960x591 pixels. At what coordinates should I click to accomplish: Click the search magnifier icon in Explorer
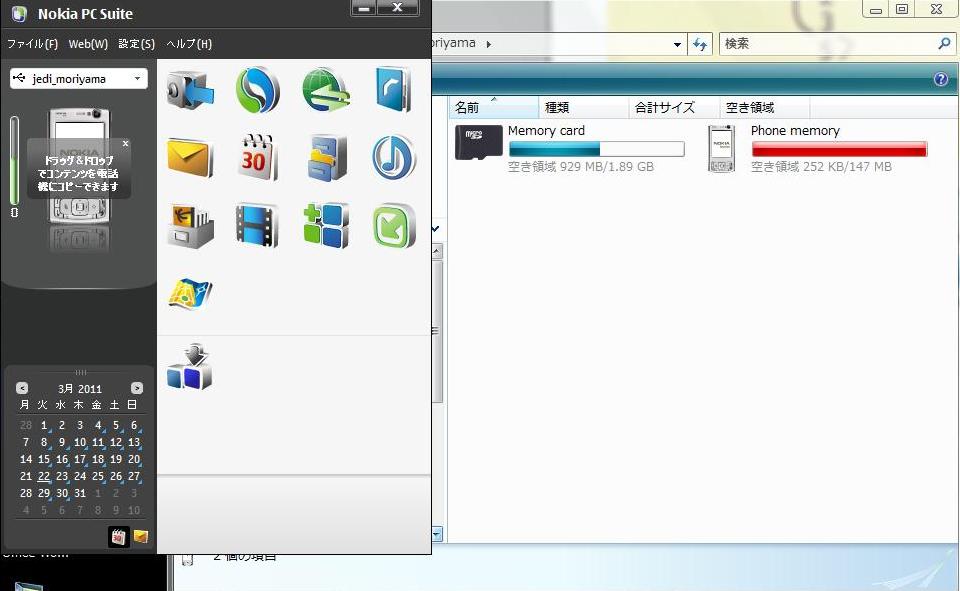[945, 43]
